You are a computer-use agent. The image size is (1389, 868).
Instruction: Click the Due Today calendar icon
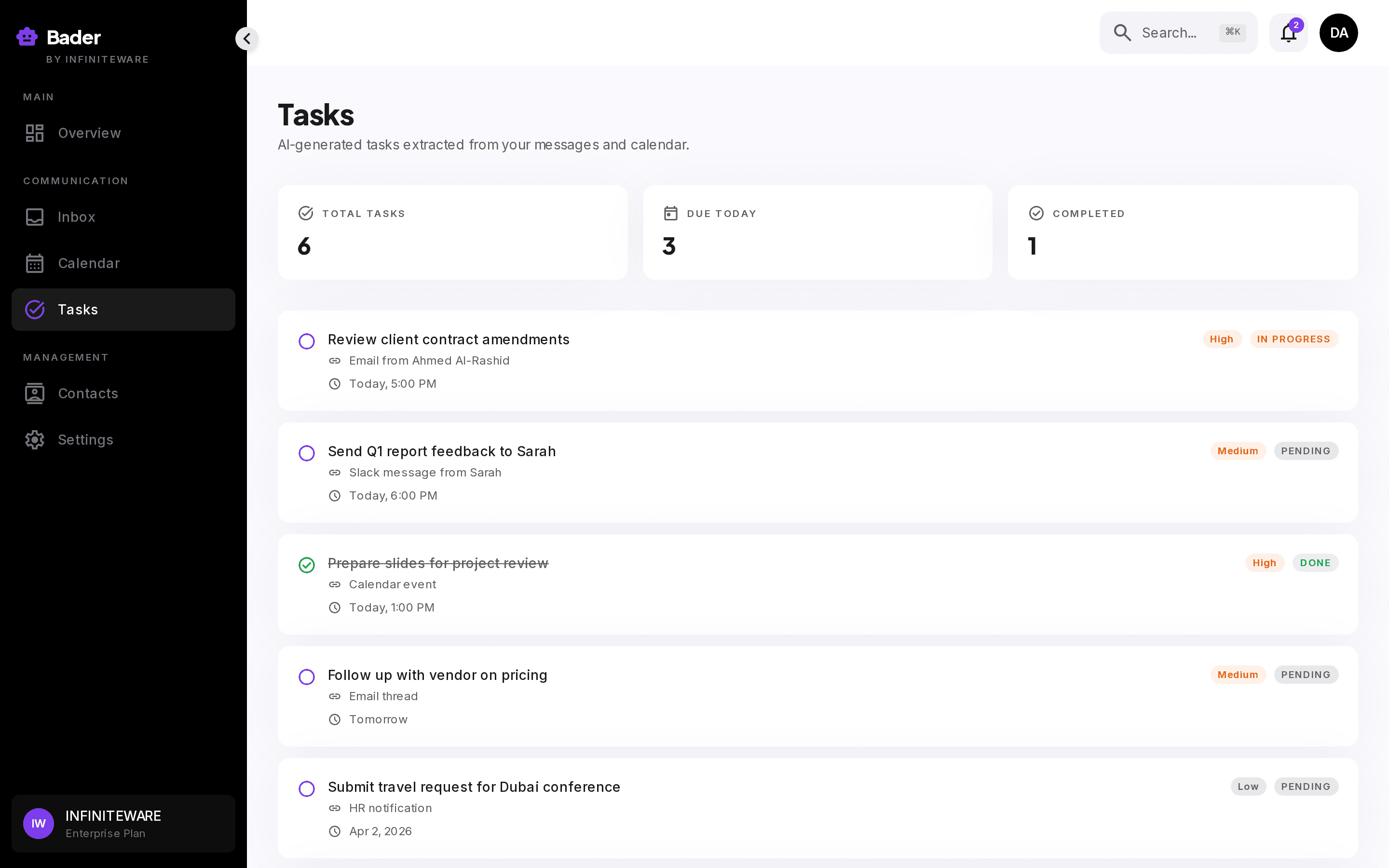pyautogui.click(x=670, y=214)
